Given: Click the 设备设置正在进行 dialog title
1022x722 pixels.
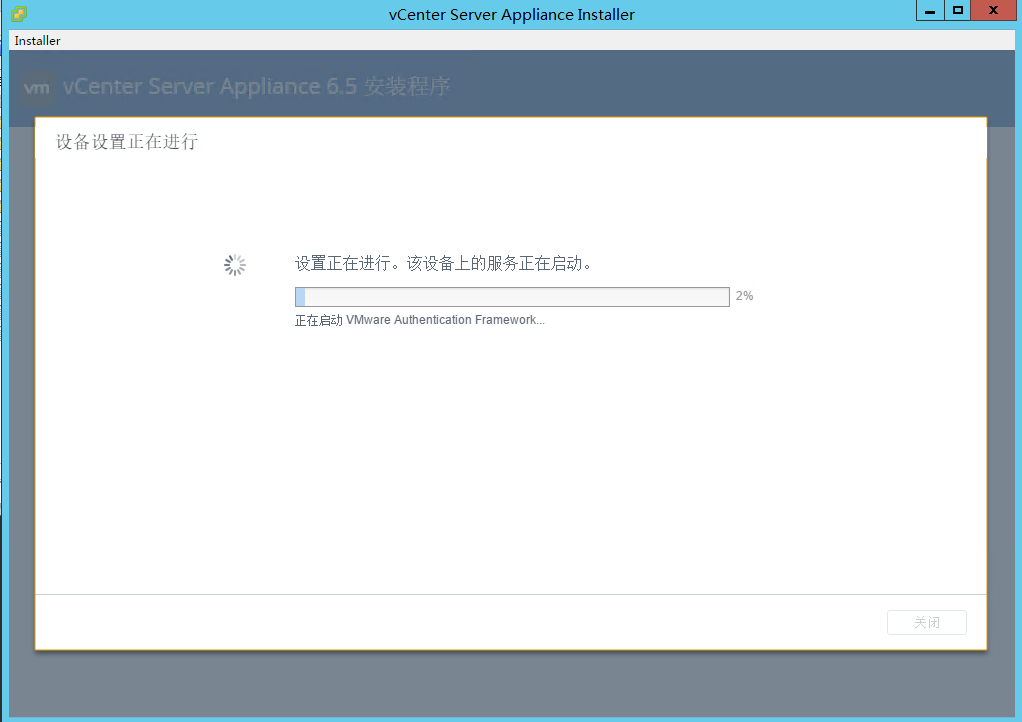Looking at the screenshot, I should (x=126, y=142).
